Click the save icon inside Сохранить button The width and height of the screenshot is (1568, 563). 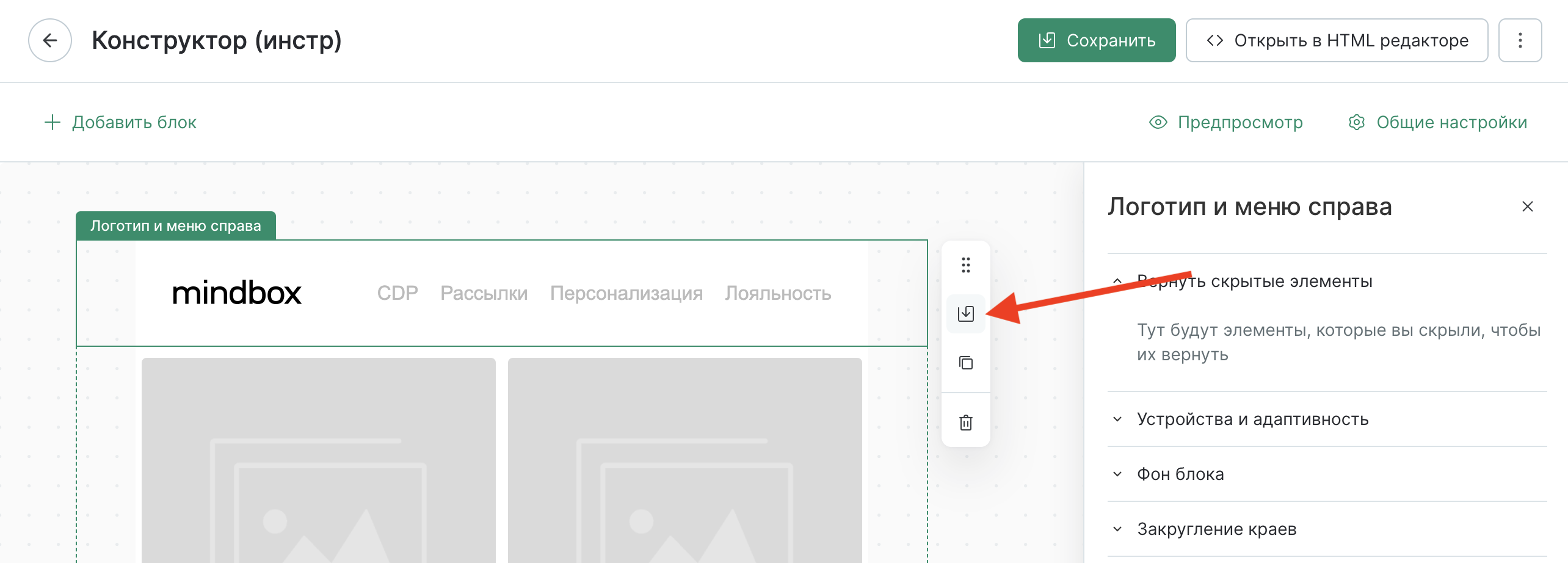click(x=1047, y=40)
